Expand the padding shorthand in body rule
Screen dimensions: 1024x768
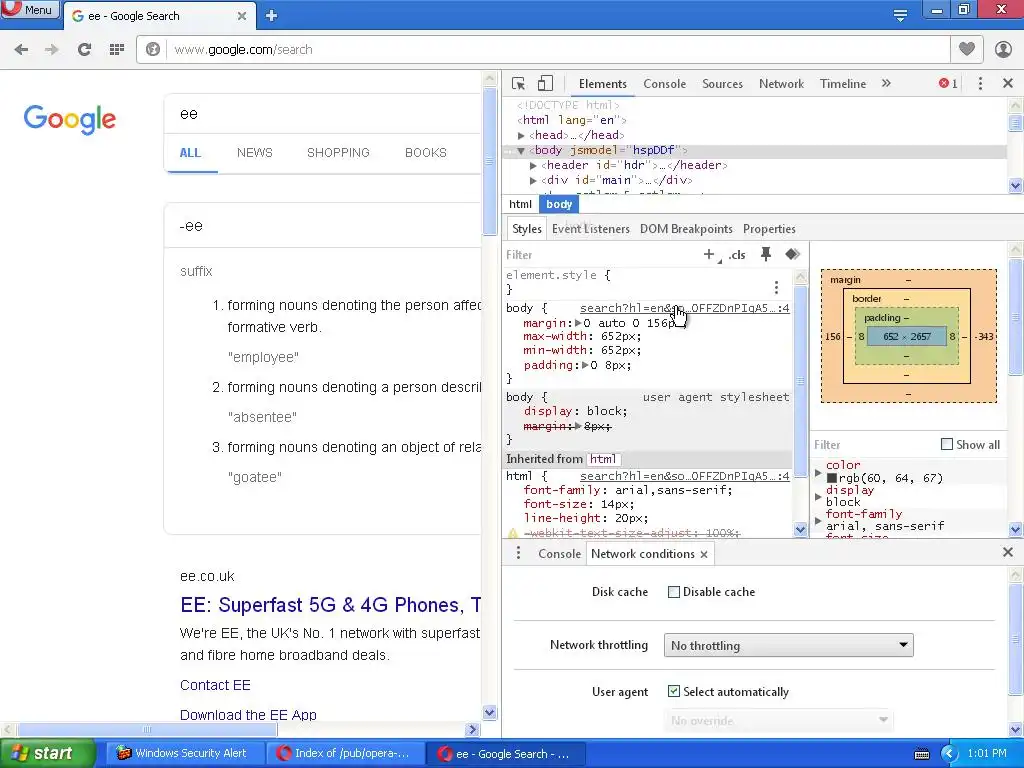click(585, 366)
